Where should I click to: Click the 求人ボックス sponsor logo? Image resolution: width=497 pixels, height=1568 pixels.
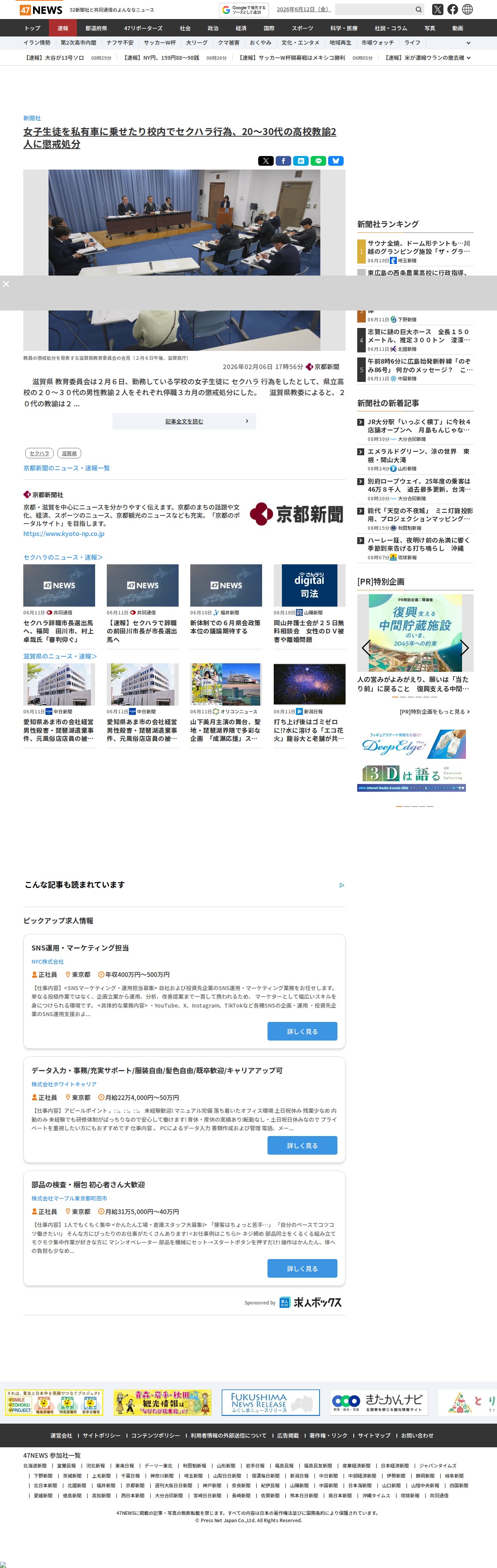[x=311, y=1303]
